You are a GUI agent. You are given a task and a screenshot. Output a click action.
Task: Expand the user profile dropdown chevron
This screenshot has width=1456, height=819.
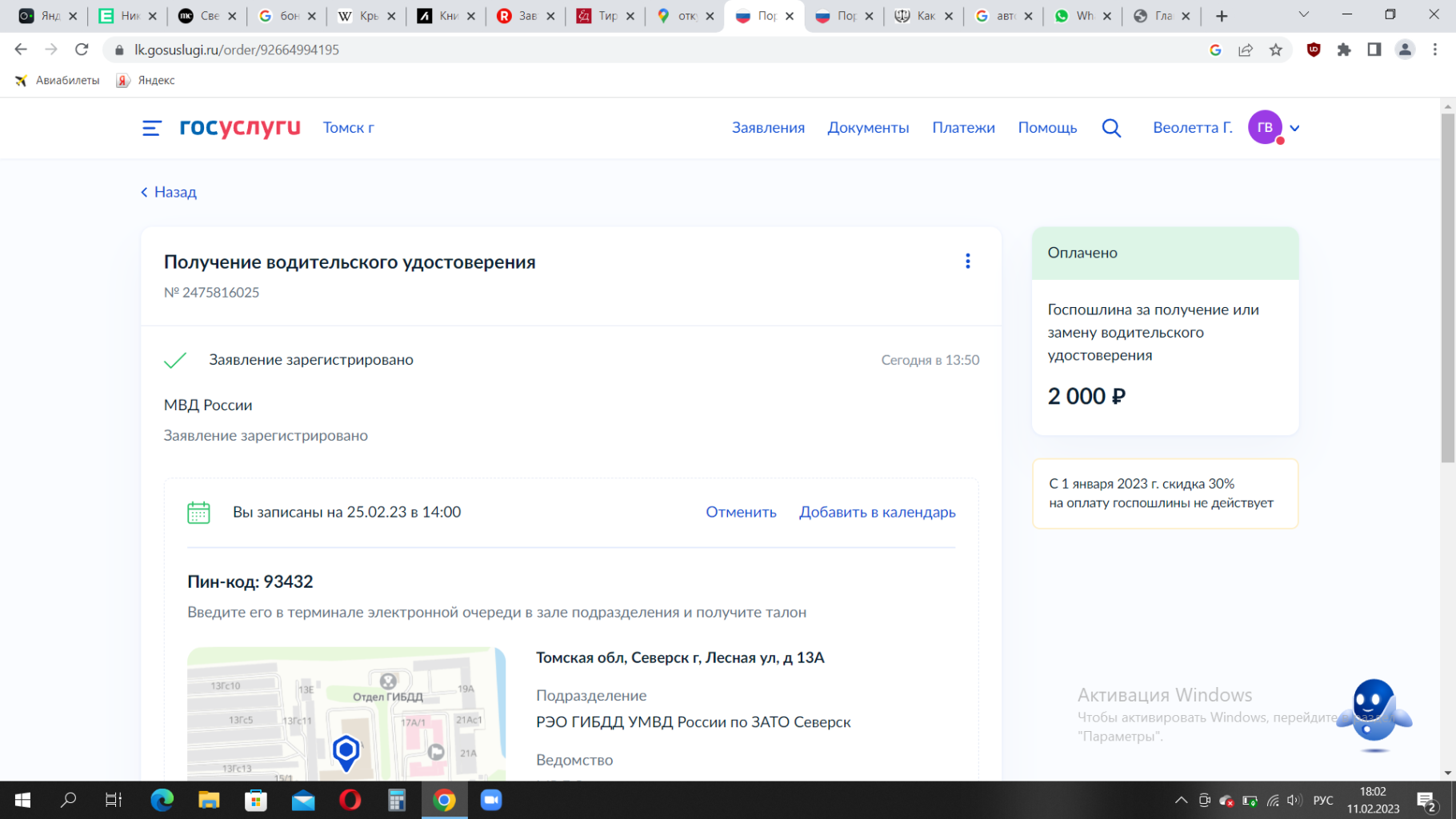coord(1295,128)
